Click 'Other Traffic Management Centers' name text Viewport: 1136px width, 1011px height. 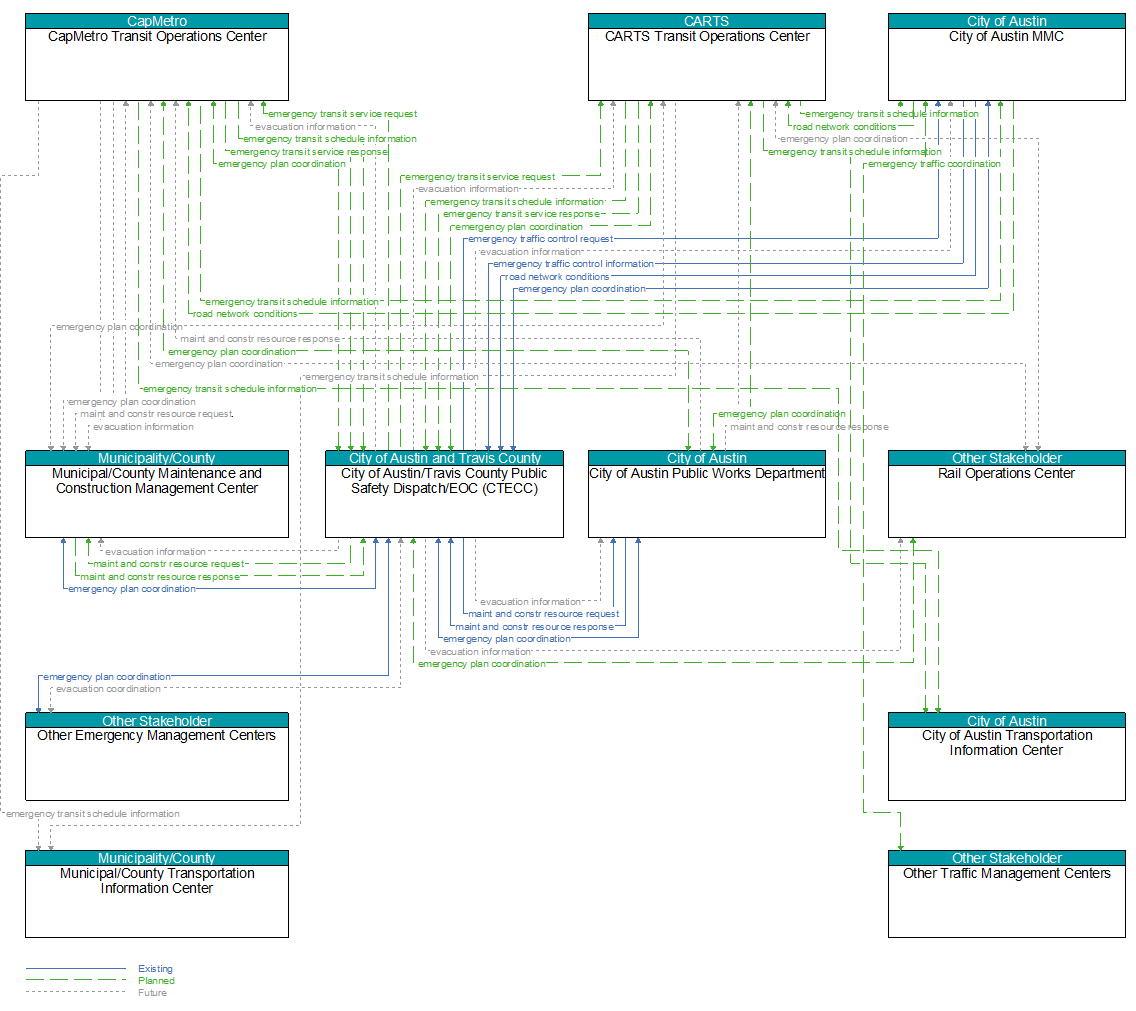pos(1006,873)
